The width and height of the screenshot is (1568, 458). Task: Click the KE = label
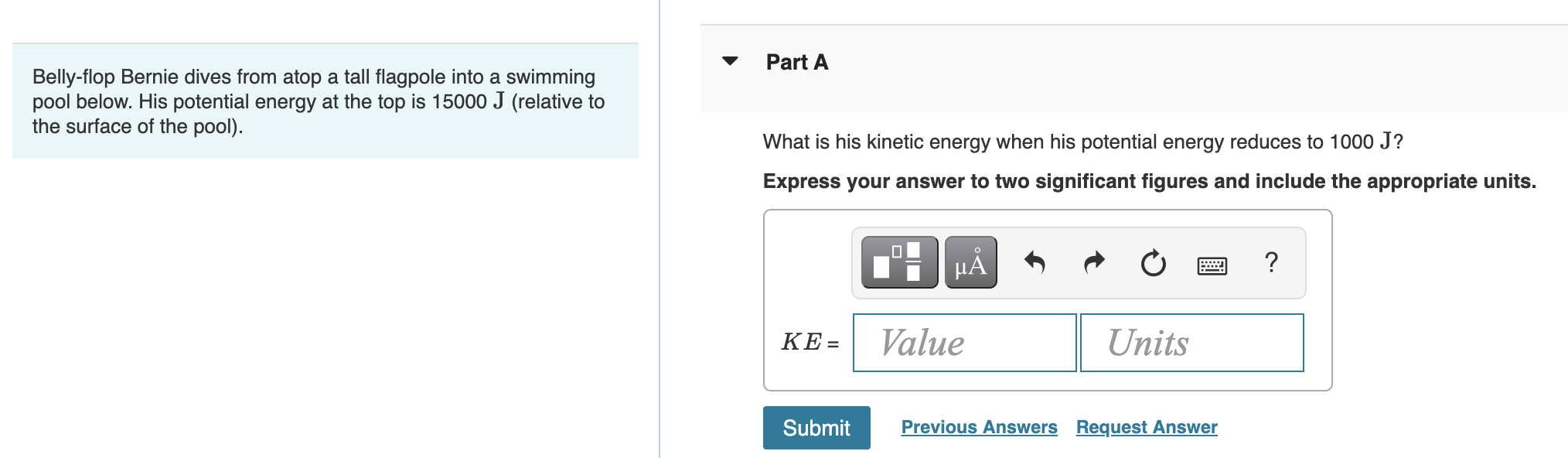pyautogui.click(x=810, y=342)
